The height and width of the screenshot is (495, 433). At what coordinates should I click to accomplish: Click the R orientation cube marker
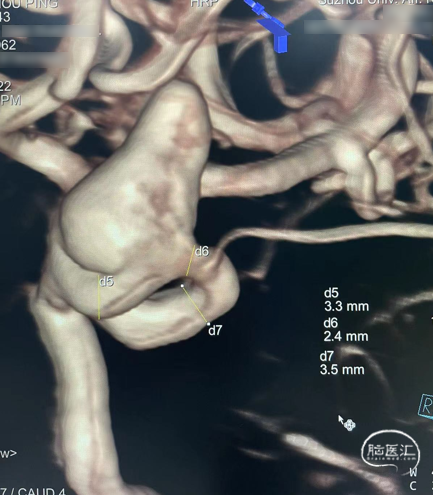tap(426, 405)
